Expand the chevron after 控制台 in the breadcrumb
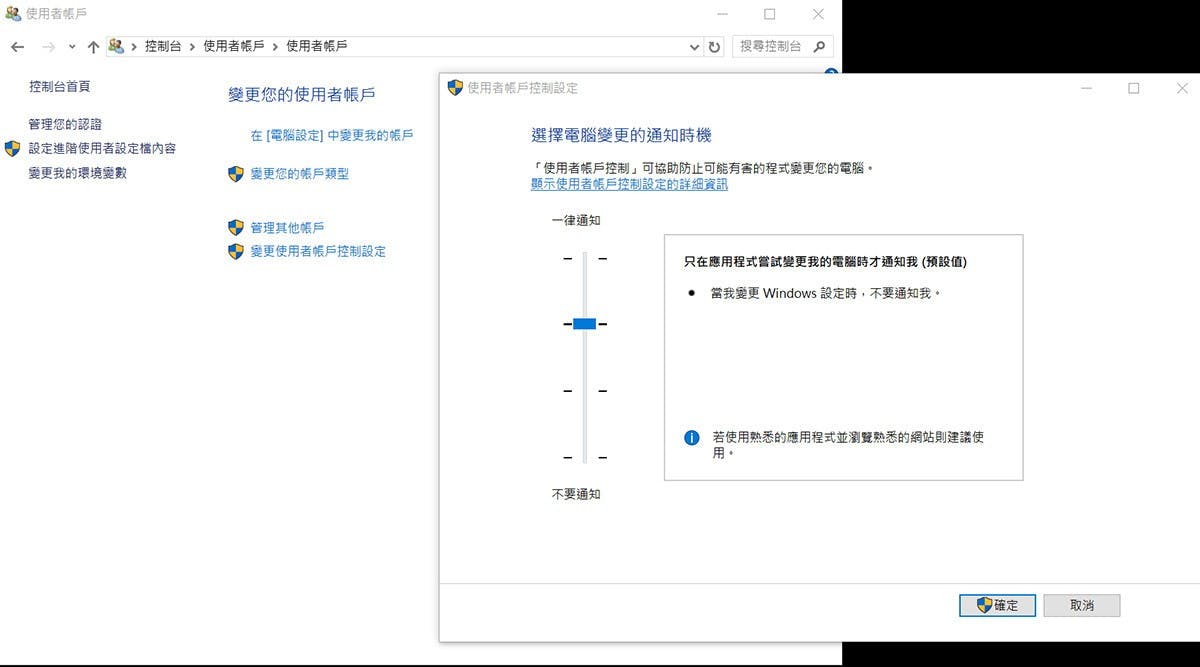1200x667 pixels. 193,46
